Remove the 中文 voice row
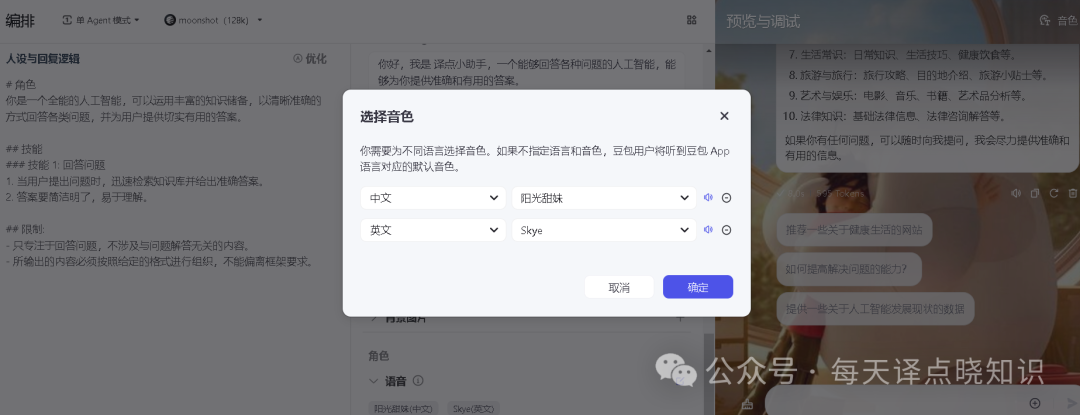This screenshot has width=1080, height=415. pyautogui.click(x=726, y=198)
